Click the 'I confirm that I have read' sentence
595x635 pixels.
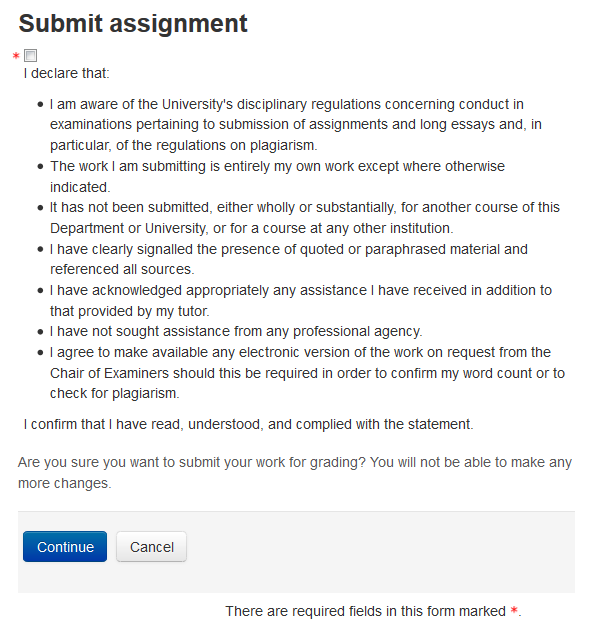click(248, 424)
